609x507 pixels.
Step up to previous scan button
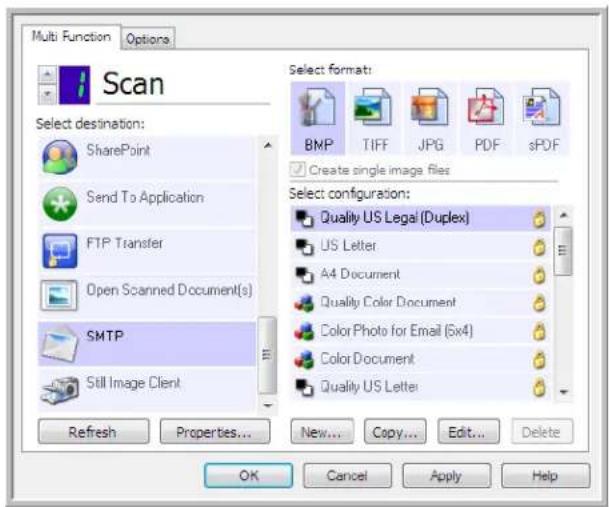click(47, 74)
